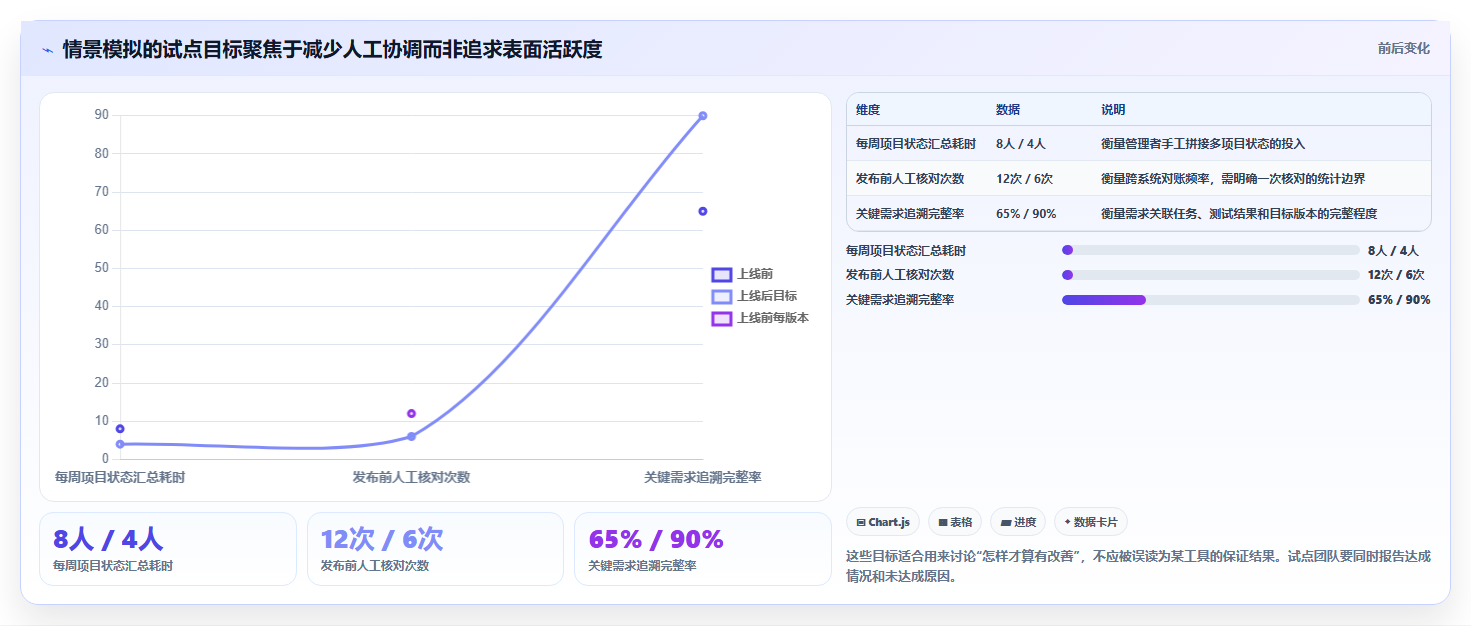Click the 前后变化 label in header
The width and height of the screenshot is (1471, 626).
pyautogui.click(x=1403, y=48)
